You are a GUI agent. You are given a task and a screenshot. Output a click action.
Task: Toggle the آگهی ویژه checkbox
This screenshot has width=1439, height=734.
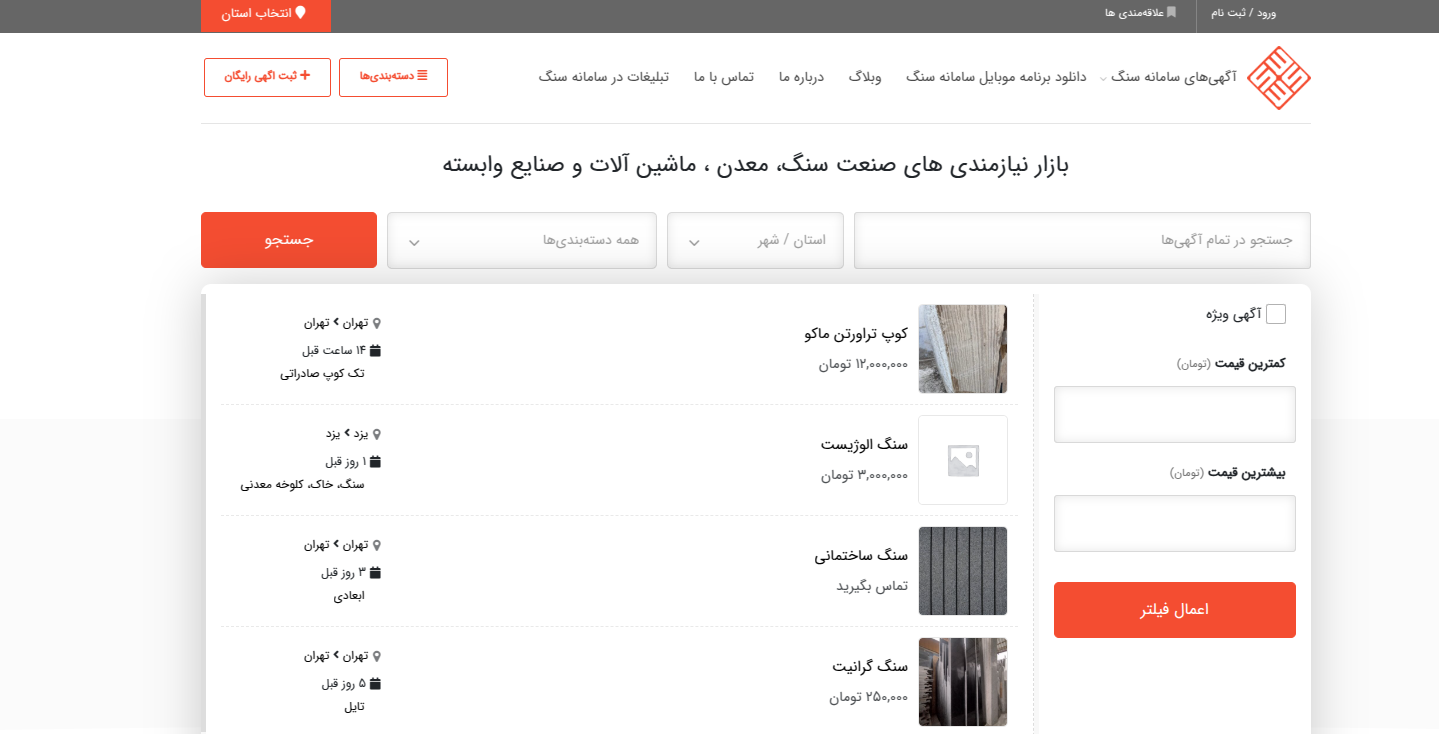(x=1276, y=315)
